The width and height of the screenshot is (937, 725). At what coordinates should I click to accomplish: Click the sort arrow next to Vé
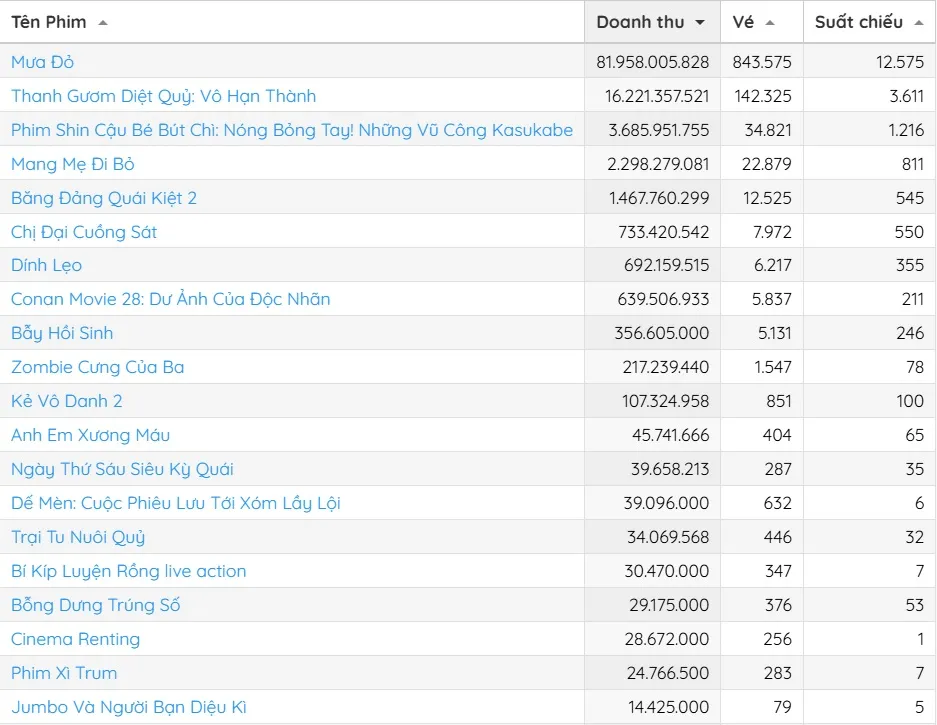769,23
